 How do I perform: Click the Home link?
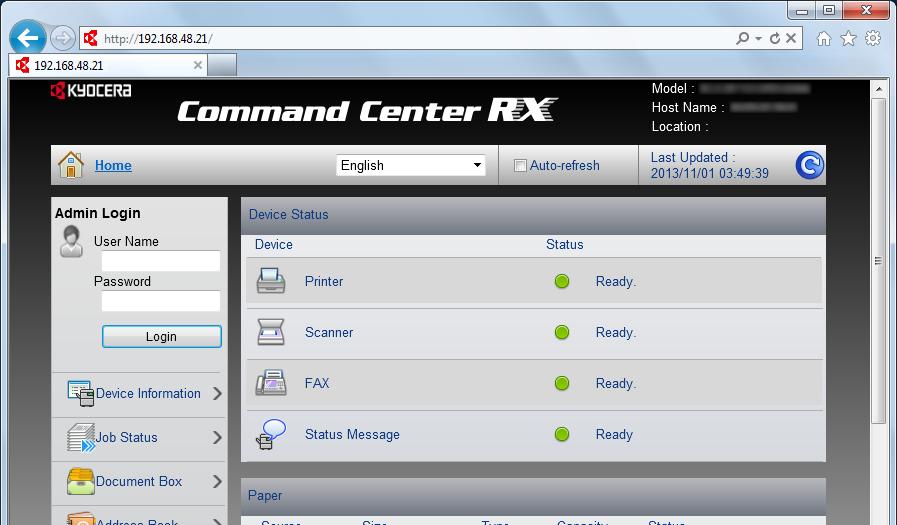[x=113, y=165]
